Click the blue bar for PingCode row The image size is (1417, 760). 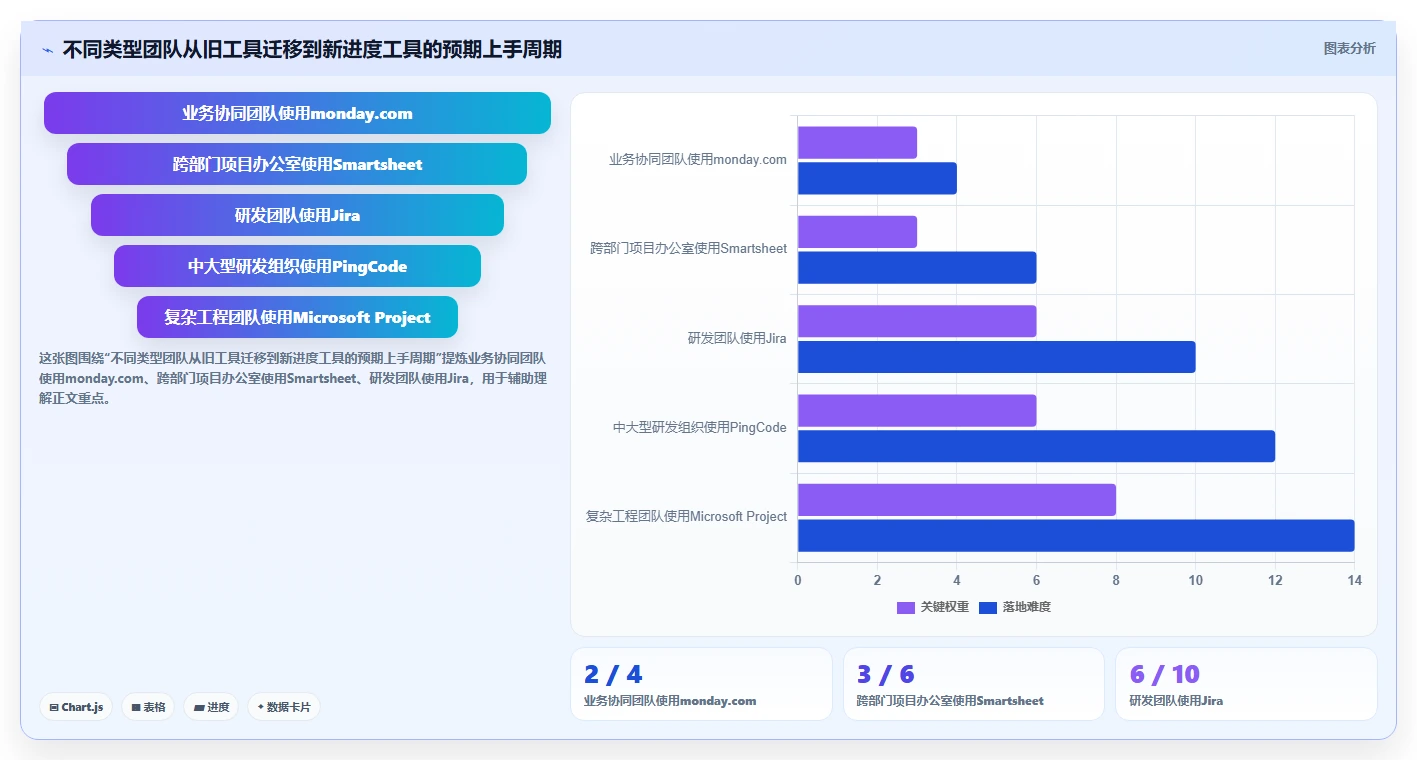[x=1036, y=446]
